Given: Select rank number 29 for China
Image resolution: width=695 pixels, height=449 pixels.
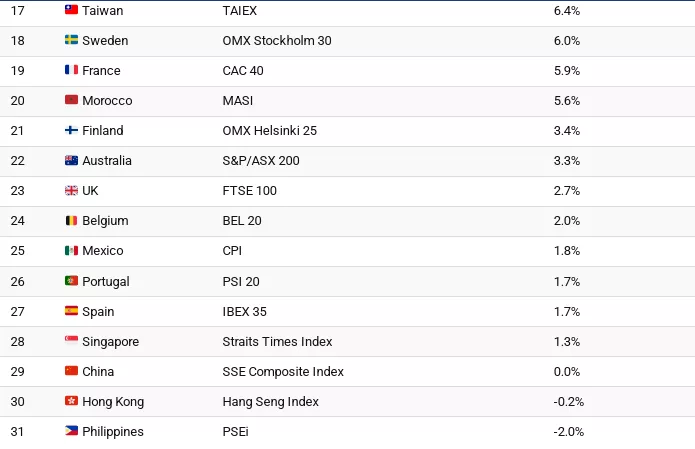Looking at the screenshot, I should tap(18, 371).
